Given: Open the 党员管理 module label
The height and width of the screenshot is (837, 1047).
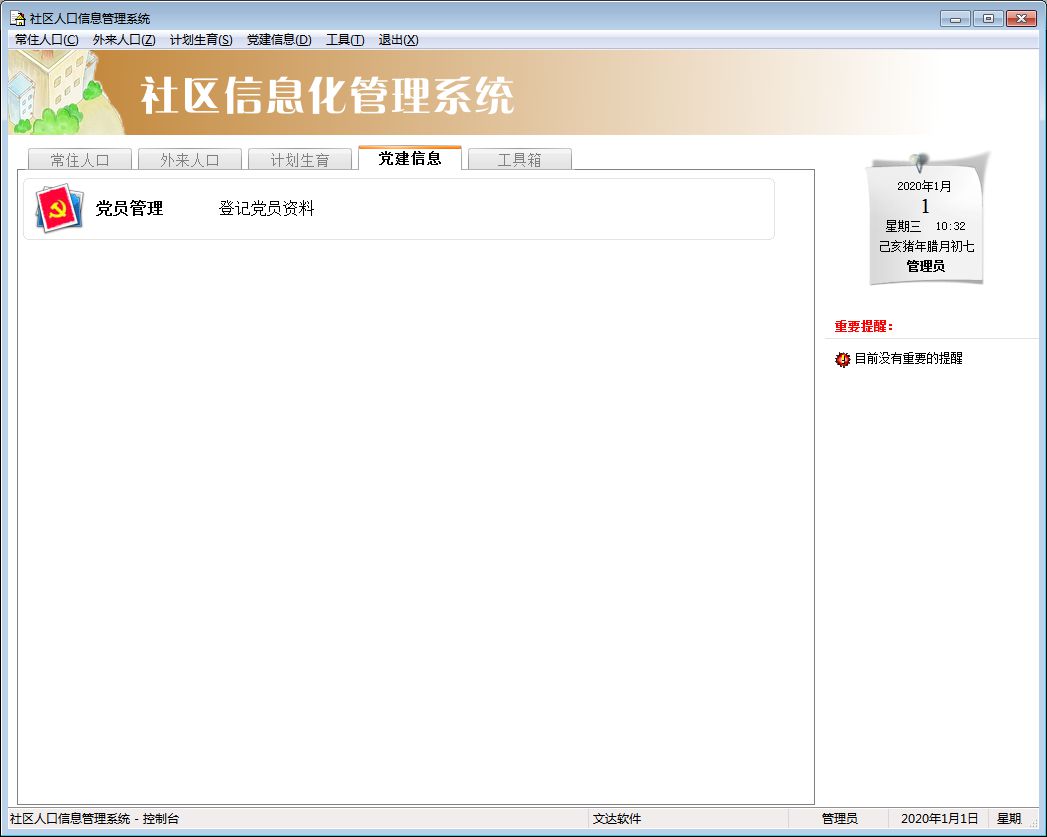Looking at the screenshot, I should pos(129,209).
